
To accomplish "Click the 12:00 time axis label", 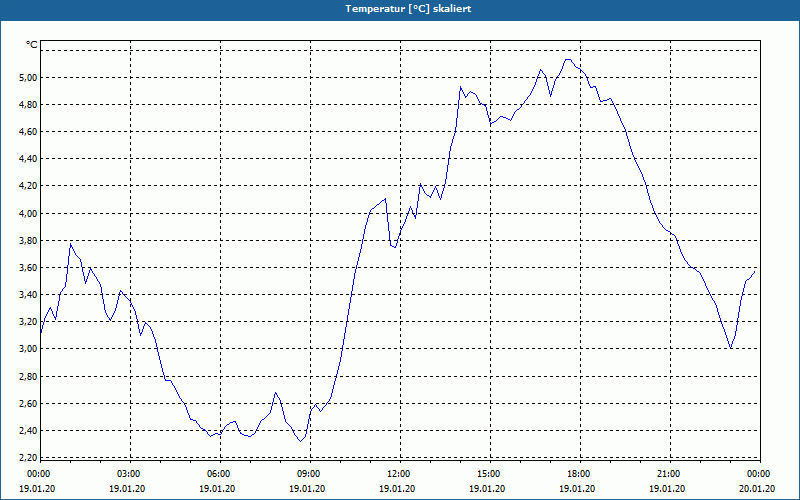I will (x=399, y=474).
